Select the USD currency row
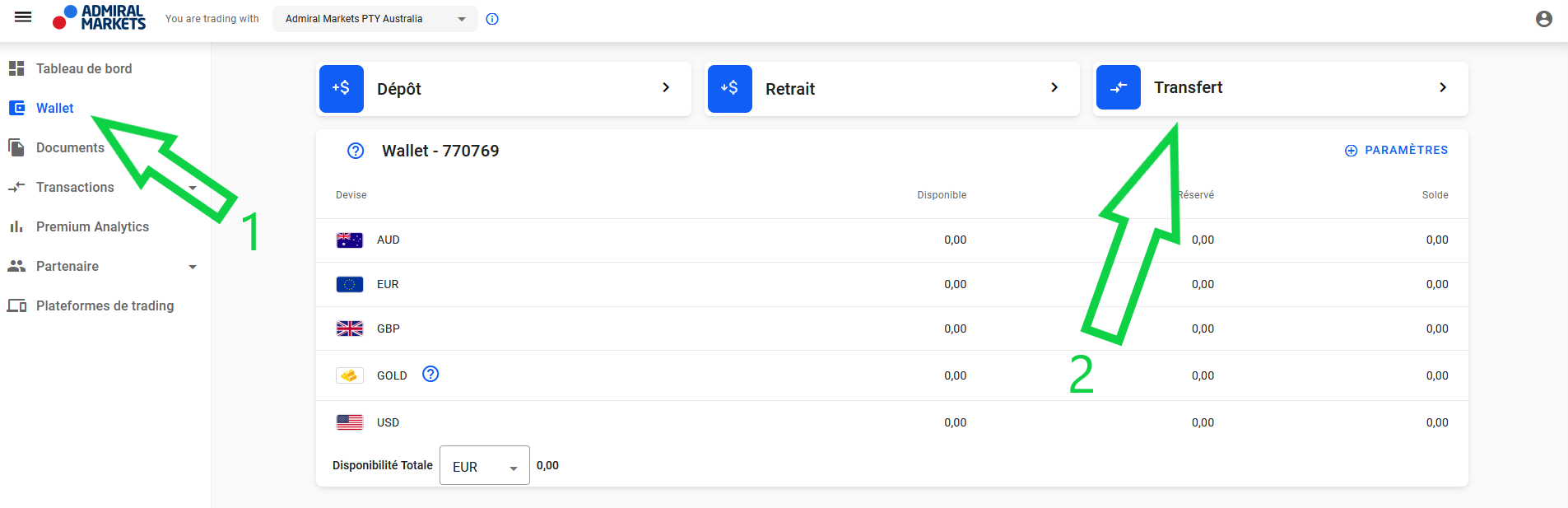Image resolution: width=1568 pixels, height=508 pixels. pyautogui.click(x=388, y=422)
